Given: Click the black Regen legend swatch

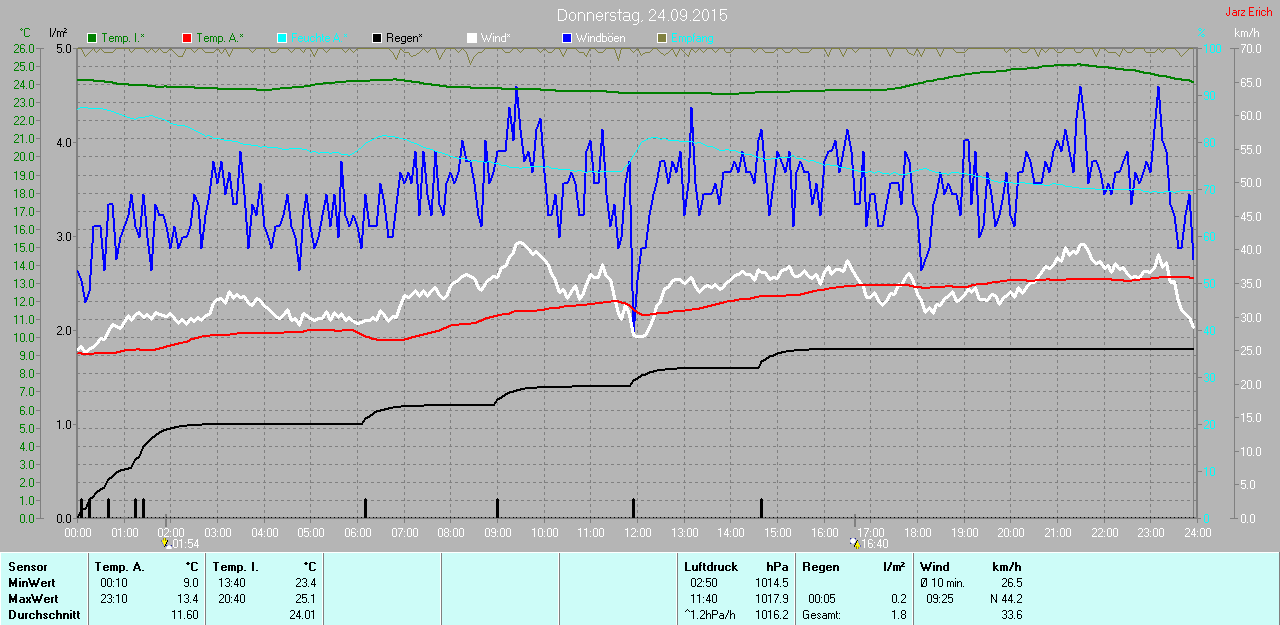Looking at the screenshot, I should click(x=377, y=38).
